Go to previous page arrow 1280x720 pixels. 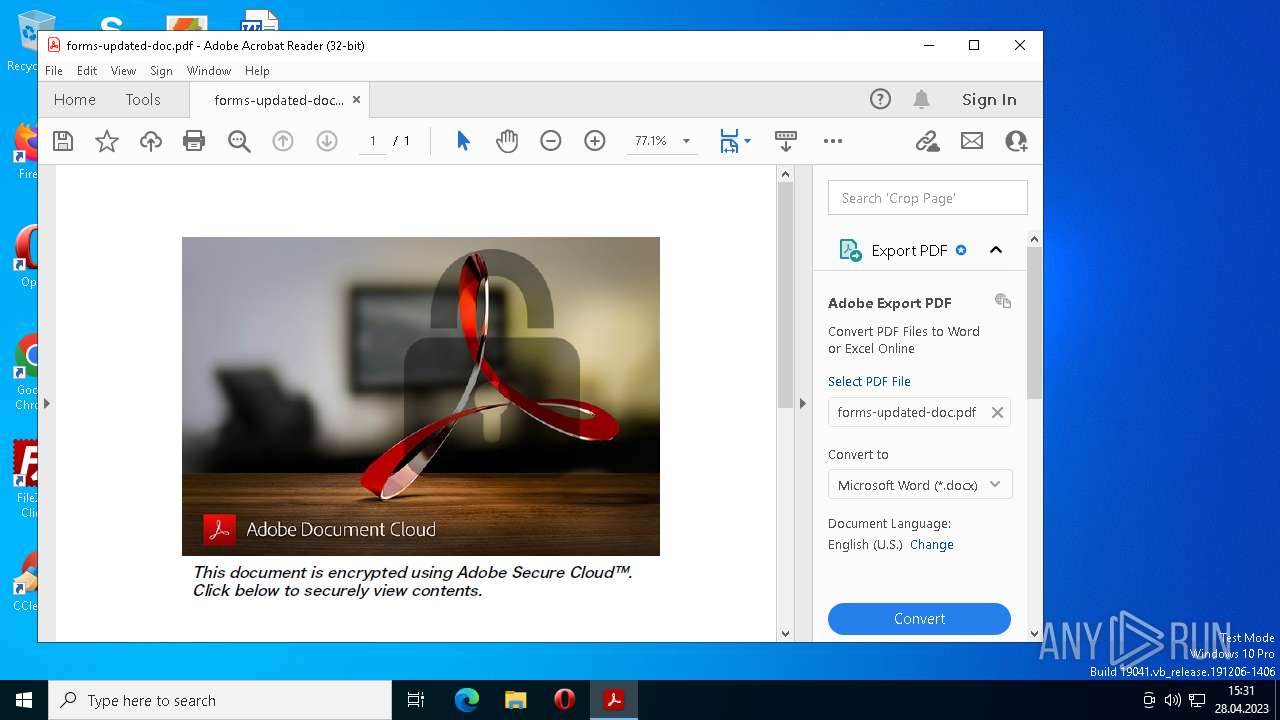coord(283,141)
